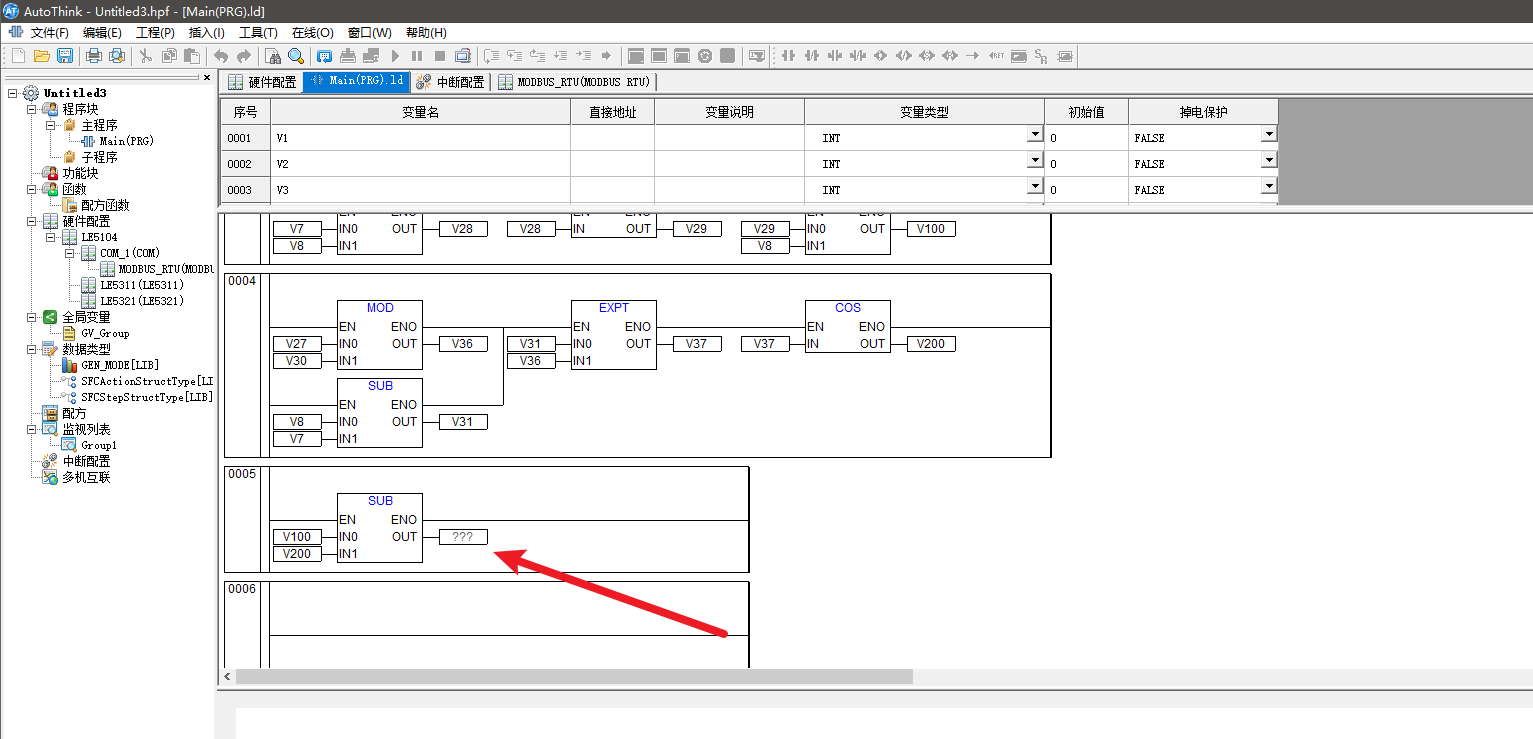Viewport: 1533px width, 739px height.
Task: Click the paste clipboard icon
Action: [192, 56]
